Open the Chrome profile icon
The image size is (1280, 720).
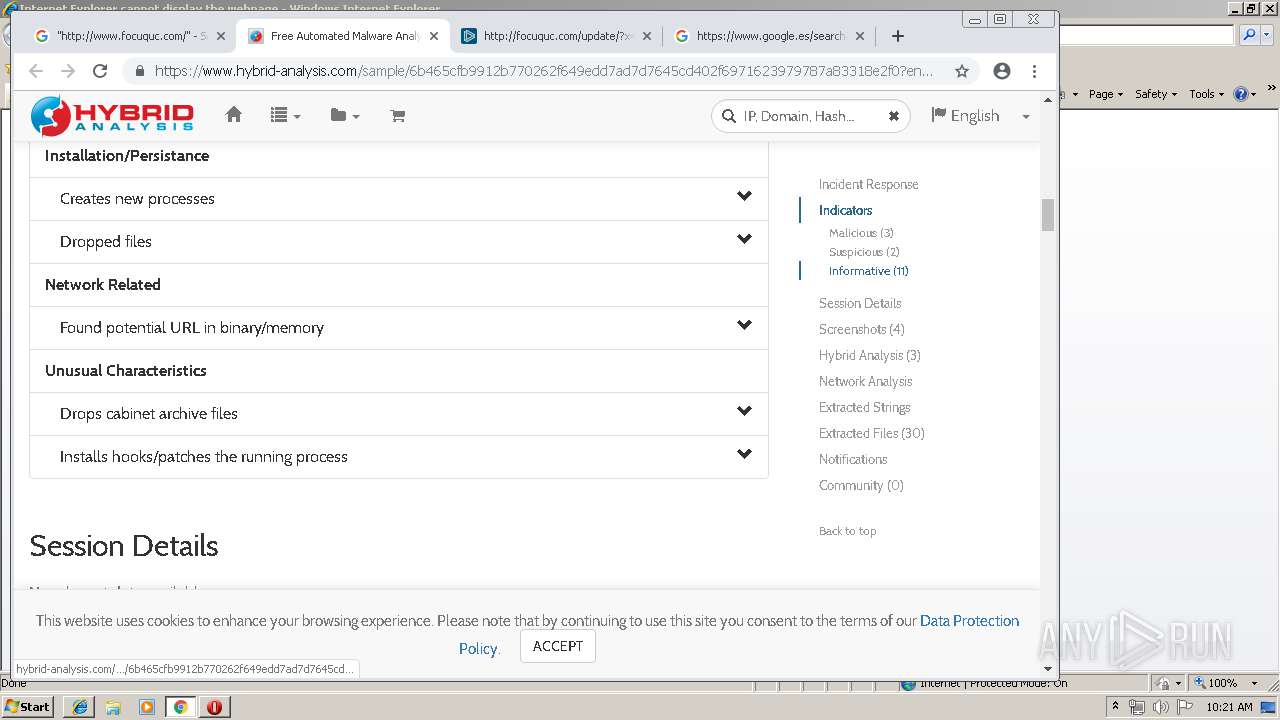point(1002,71)
